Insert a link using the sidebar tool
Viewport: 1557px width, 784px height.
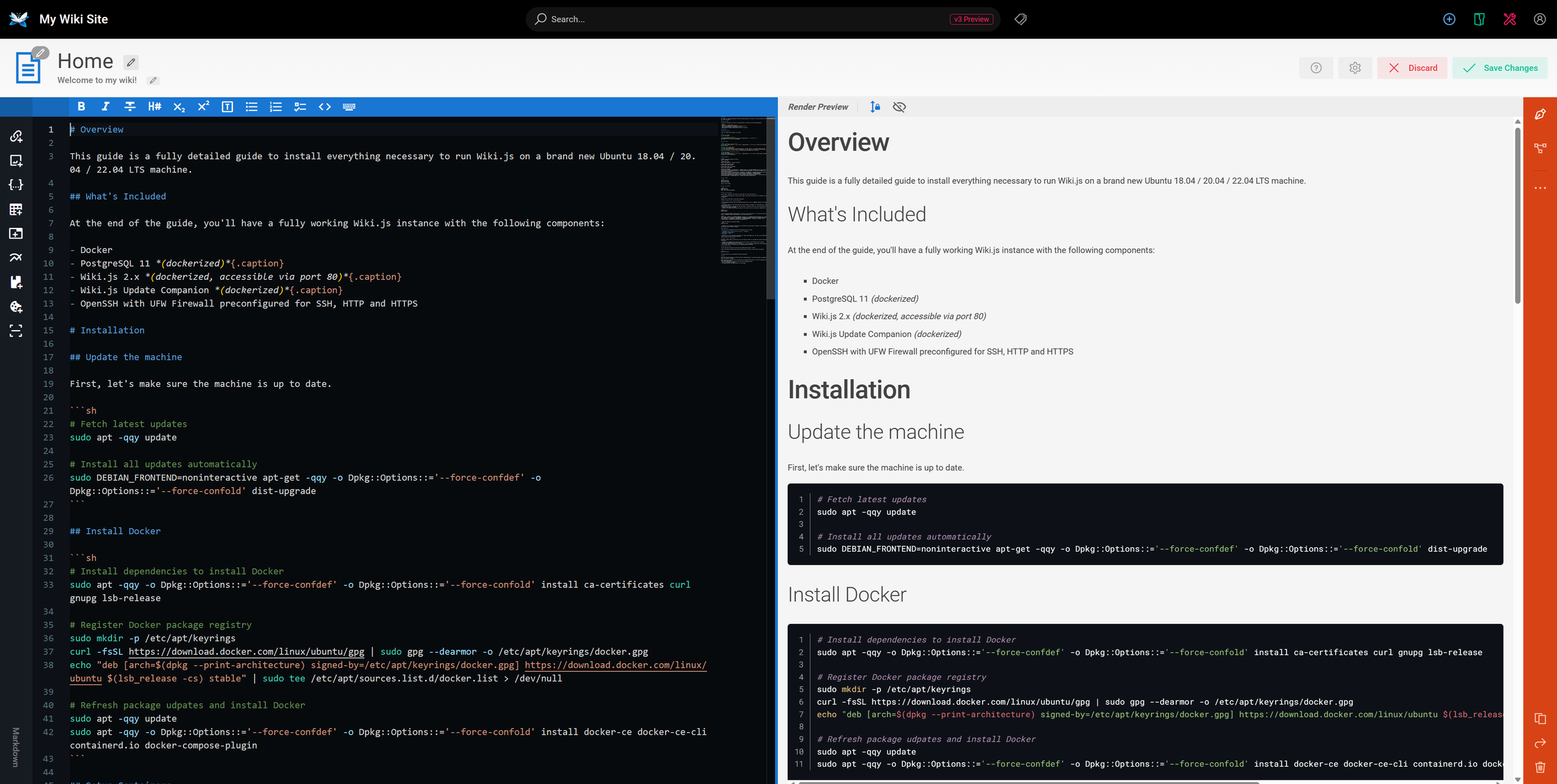coord(15,136)
